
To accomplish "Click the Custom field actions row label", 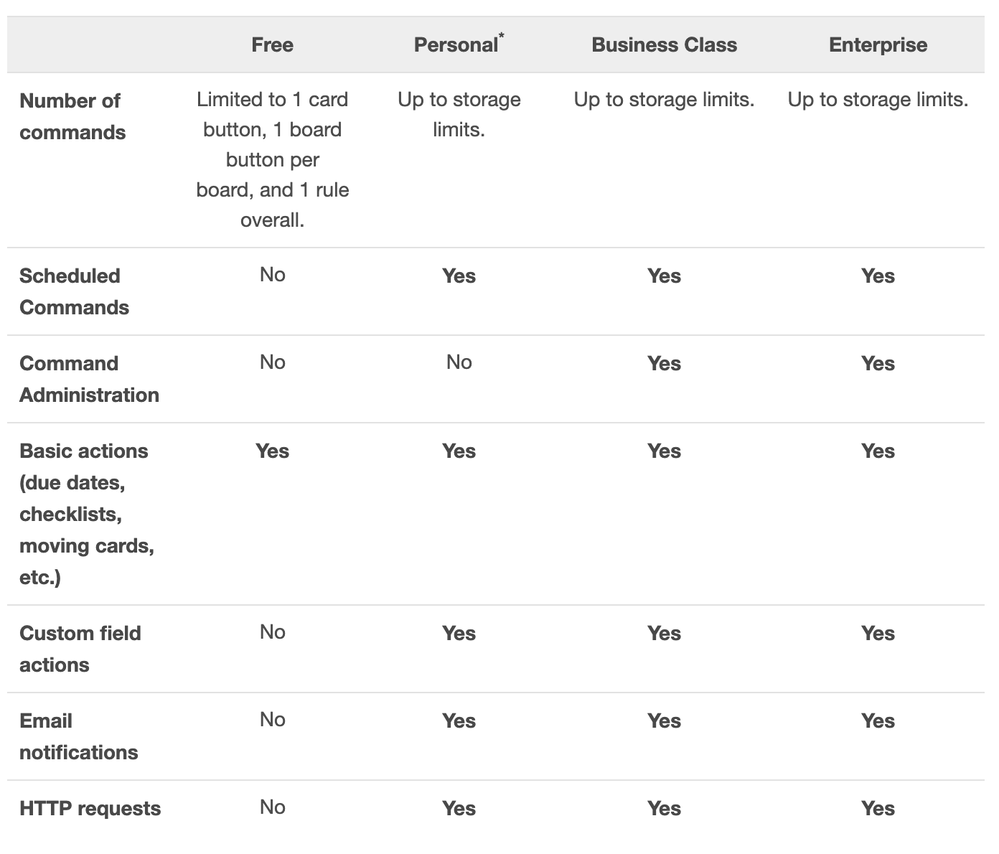I will (x=80, y=649).
